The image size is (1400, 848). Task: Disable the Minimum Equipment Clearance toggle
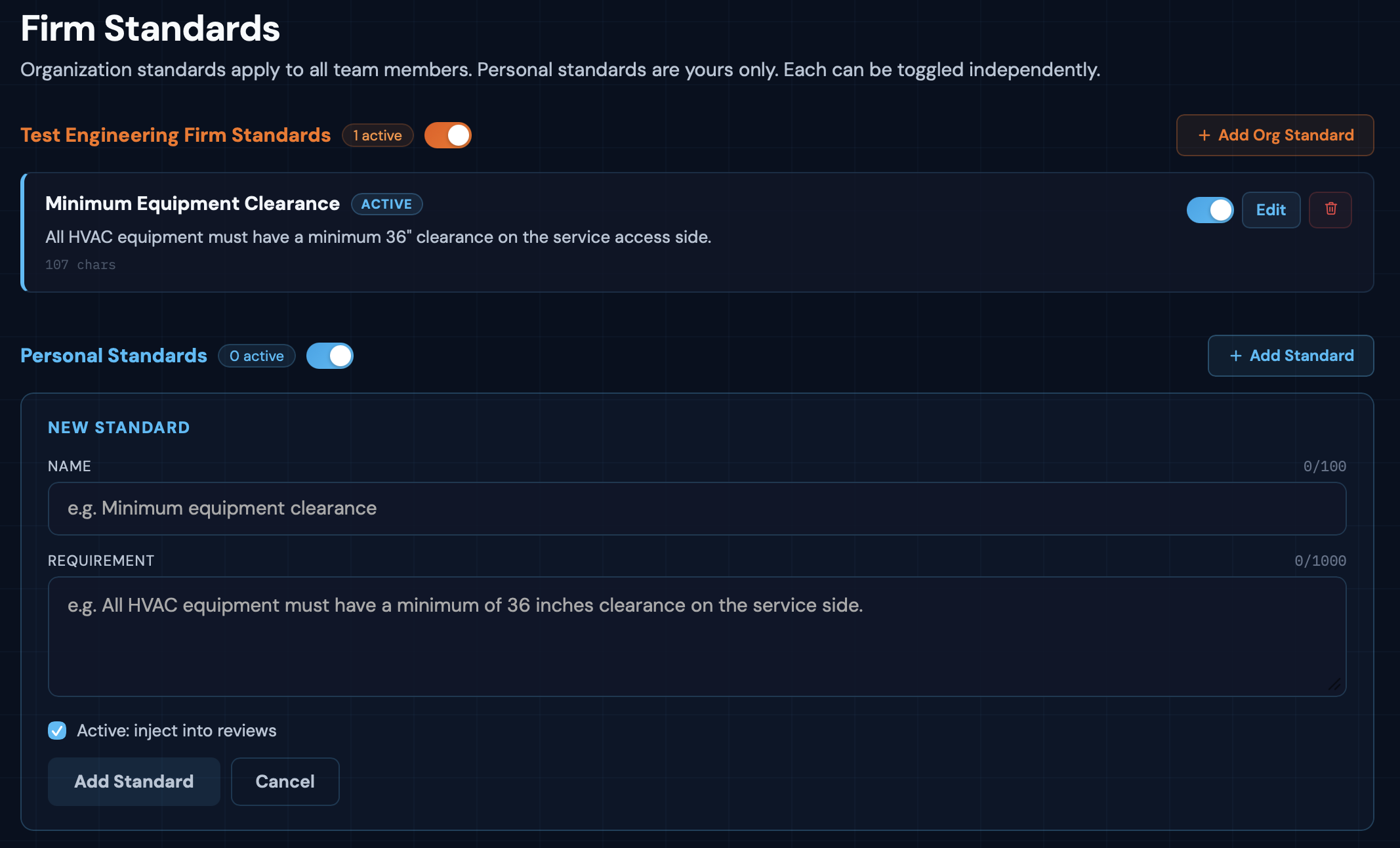(x=1210, y=210)
